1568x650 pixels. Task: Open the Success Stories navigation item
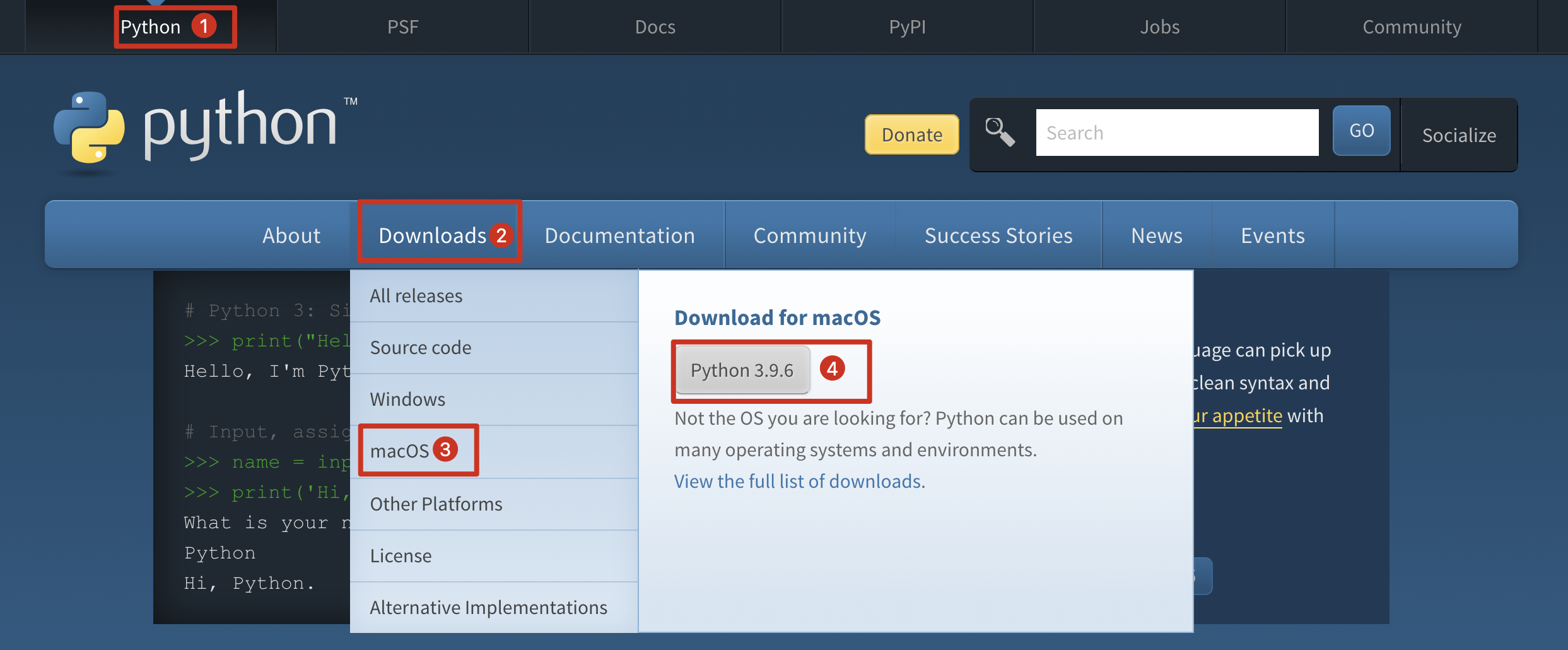(x=998, y=235)
